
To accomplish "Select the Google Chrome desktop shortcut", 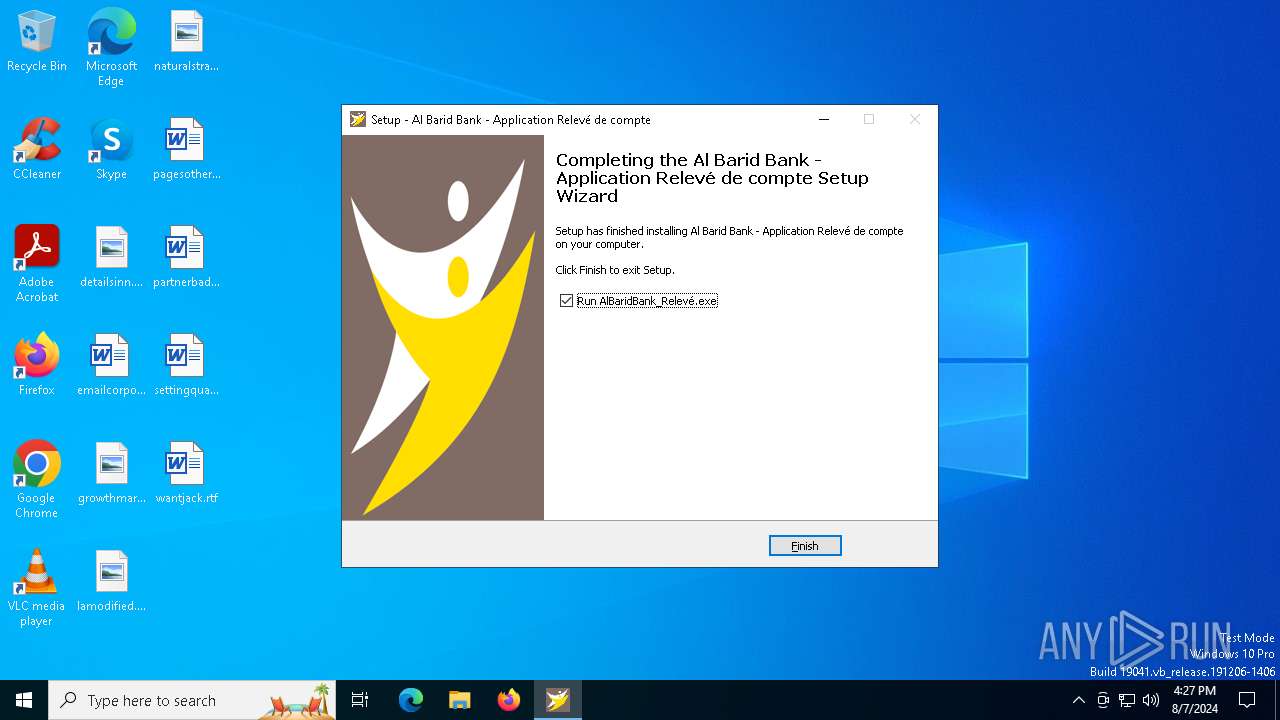I will [x=37, y=480].
